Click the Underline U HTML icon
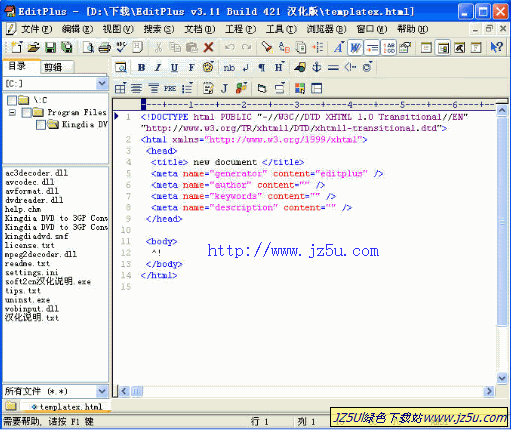This screenshot has width=511, height=430. click(174, 68)
